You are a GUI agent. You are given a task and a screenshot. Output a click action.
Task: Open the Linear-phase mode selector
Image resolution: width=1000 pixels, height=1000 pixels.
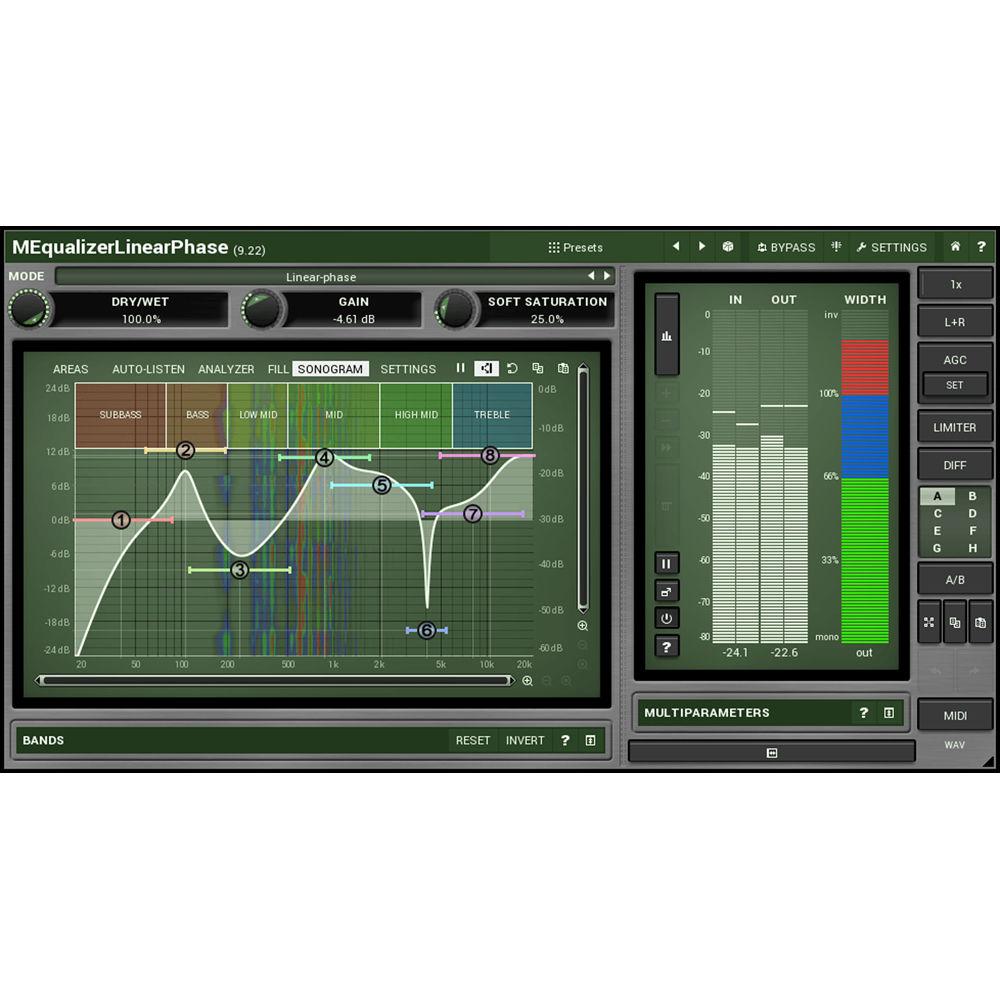(x=320, y=277)
